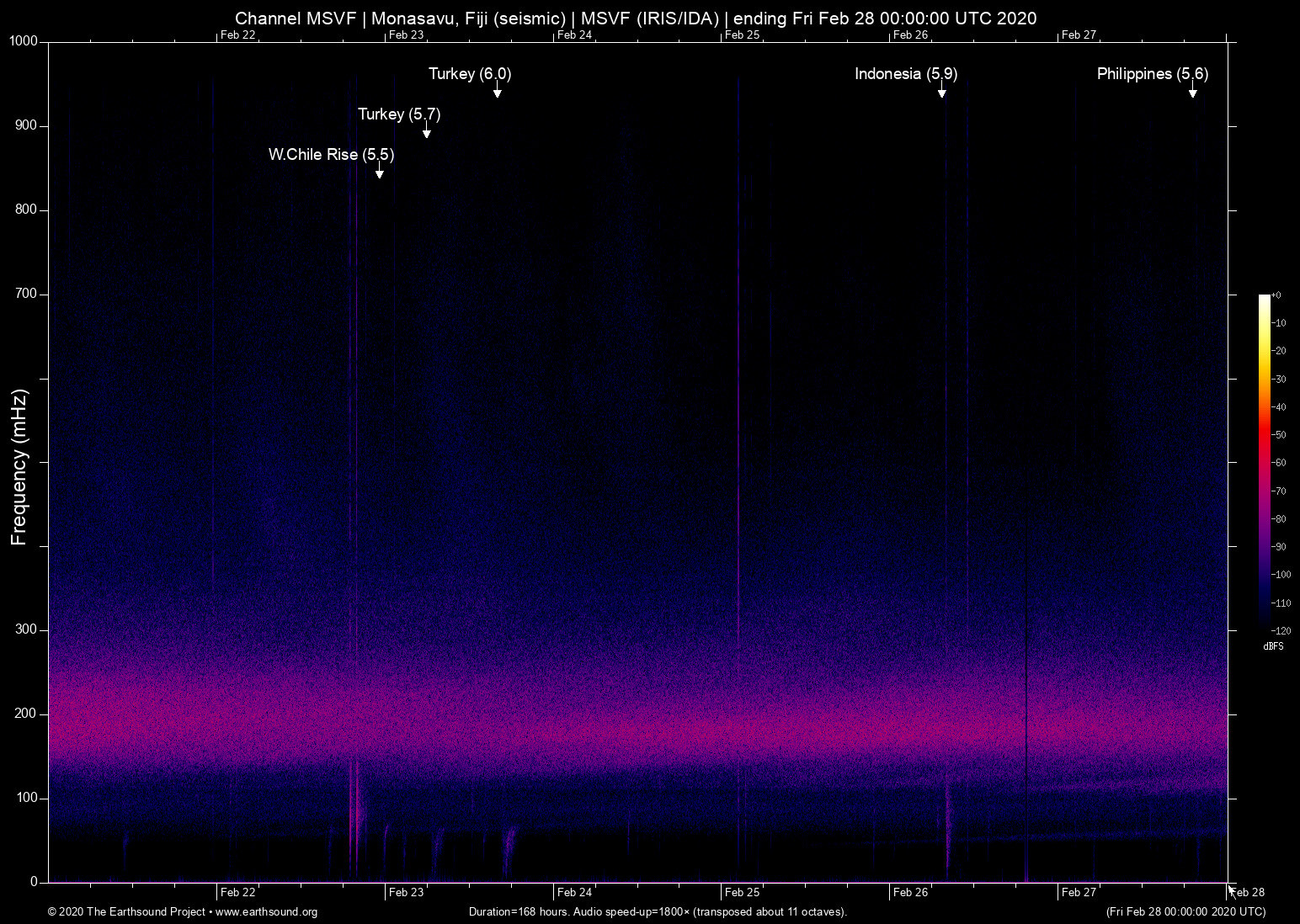Click the Duration=168 hours footer text

(x=658, y=912)
